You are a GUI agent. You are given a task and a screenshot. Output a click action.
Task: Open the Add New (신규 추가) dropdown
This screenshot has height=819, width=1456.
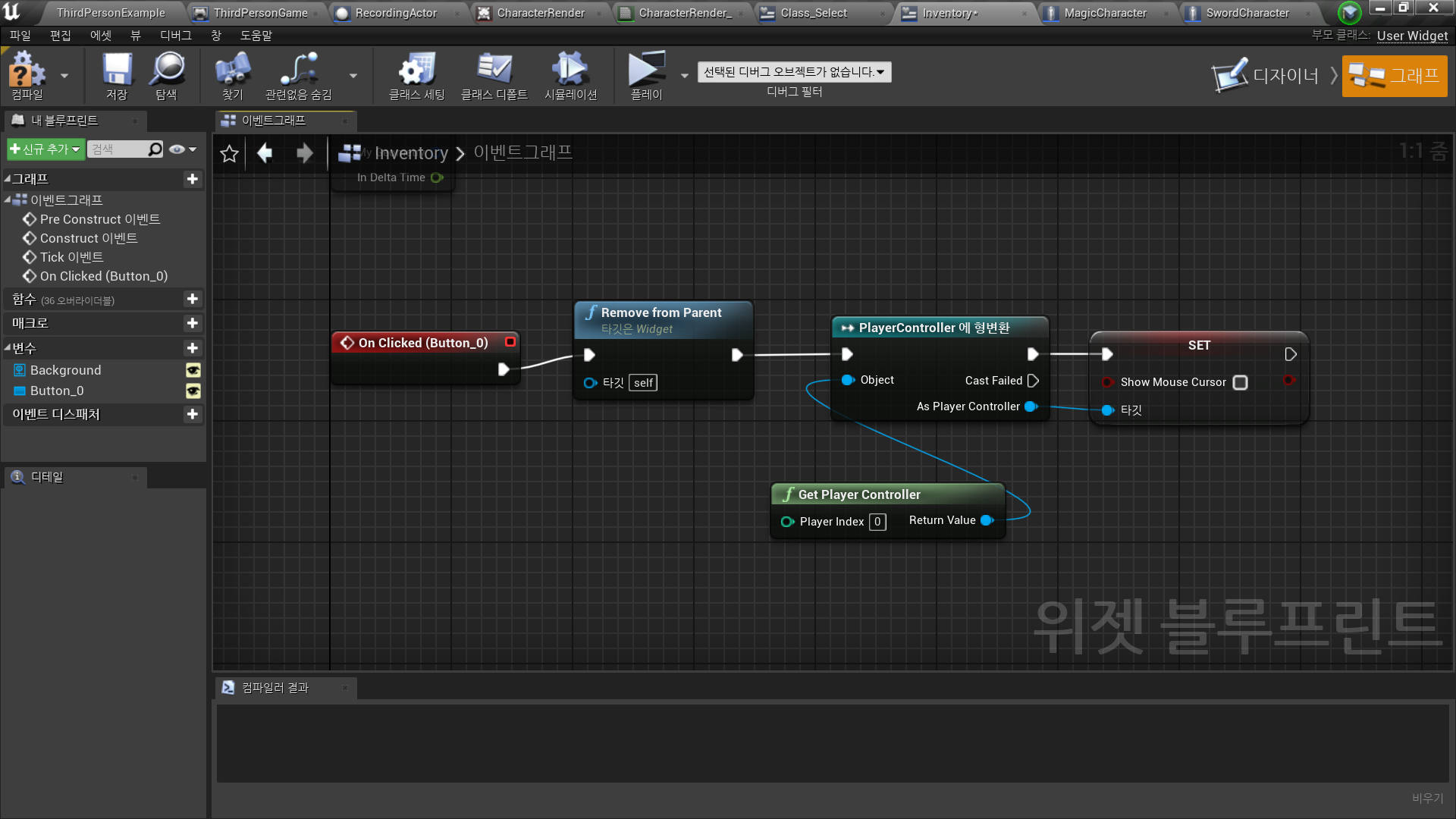(45, 149)
